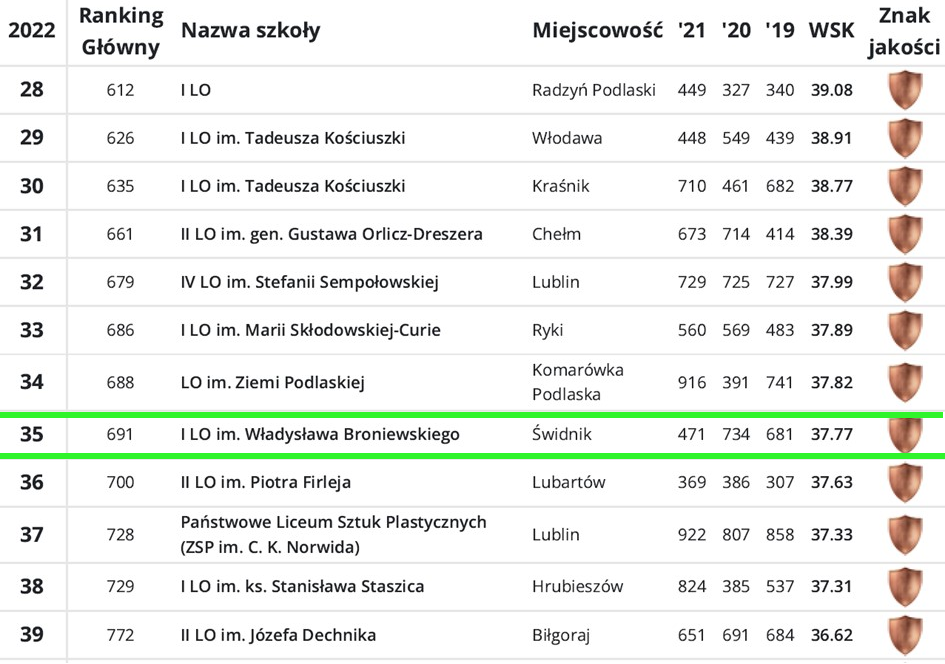Click bronze shield in Chełm school row
945x664 pixels.
pos(905,234)
